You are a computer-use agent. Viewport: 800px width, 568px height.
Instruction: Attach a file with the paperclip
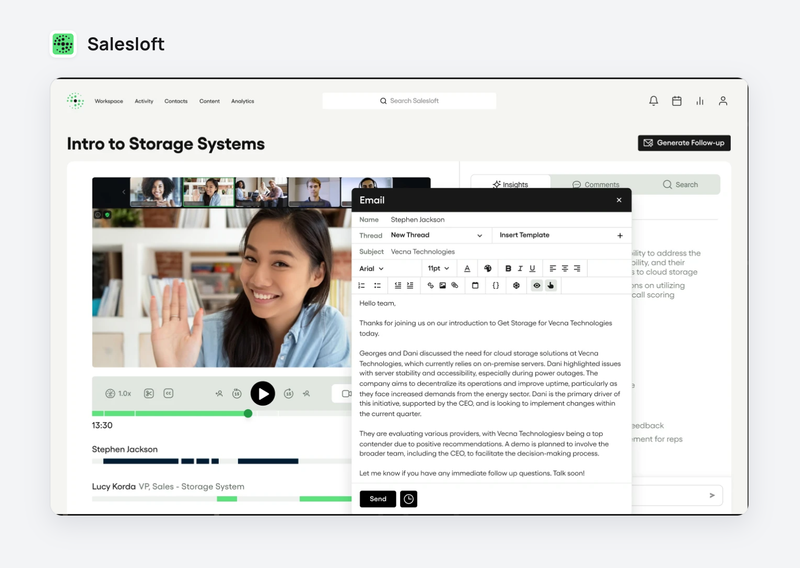pyautogui.click(x=455, y=285)
